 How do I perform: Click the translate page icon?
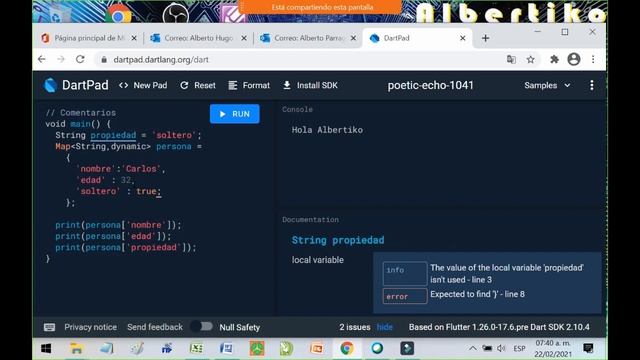pyautogui.click(x=511, y=60)
